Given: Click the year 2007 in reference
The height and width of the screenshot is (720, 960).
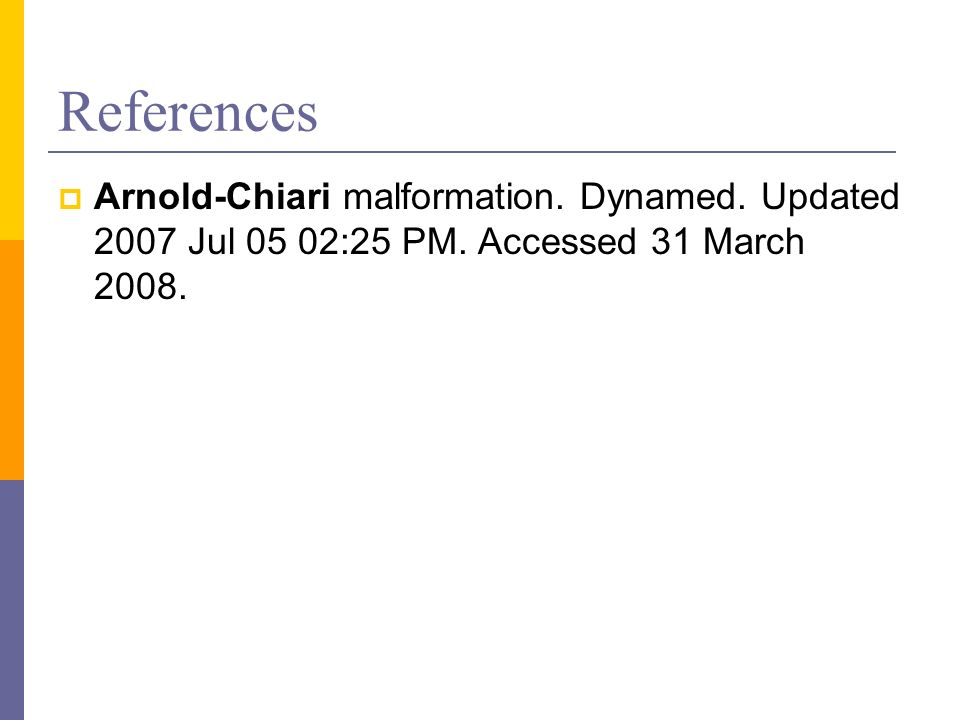Looking at the screenshot, I should pos(135,241).
